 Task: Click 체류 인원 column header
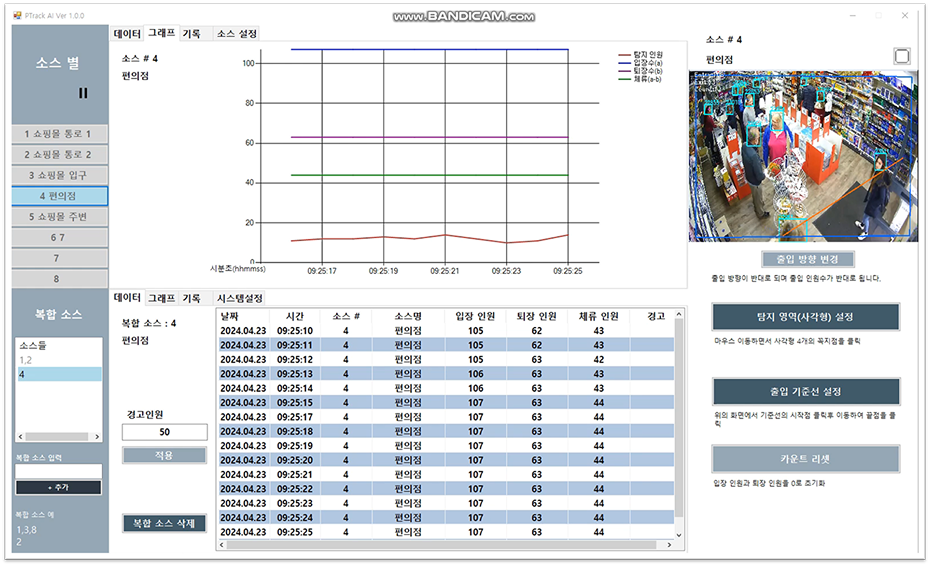pos(598,316)
